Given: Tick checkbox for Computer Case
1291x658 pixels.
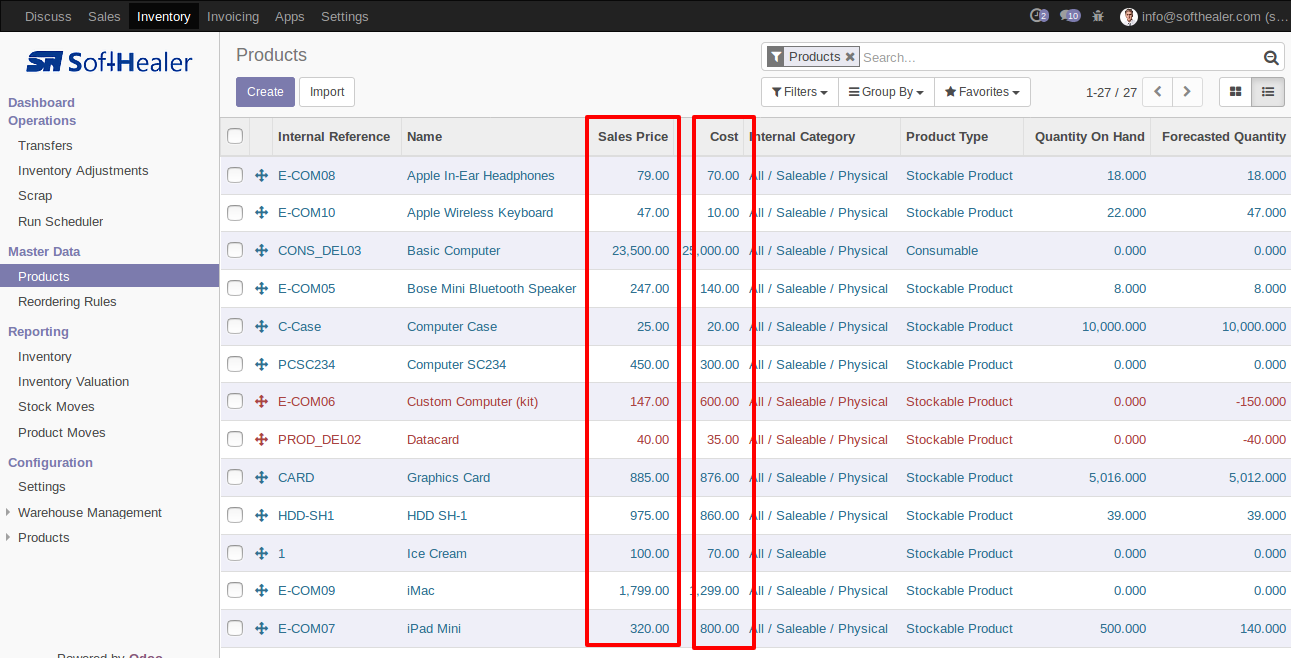Looking at the screenshot, I should click(235, 326).
